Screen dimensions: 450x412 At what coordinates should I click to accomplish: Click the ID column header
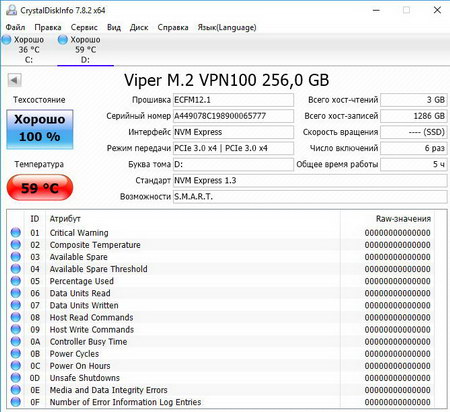pyautogui.click(x=35, y=219)
